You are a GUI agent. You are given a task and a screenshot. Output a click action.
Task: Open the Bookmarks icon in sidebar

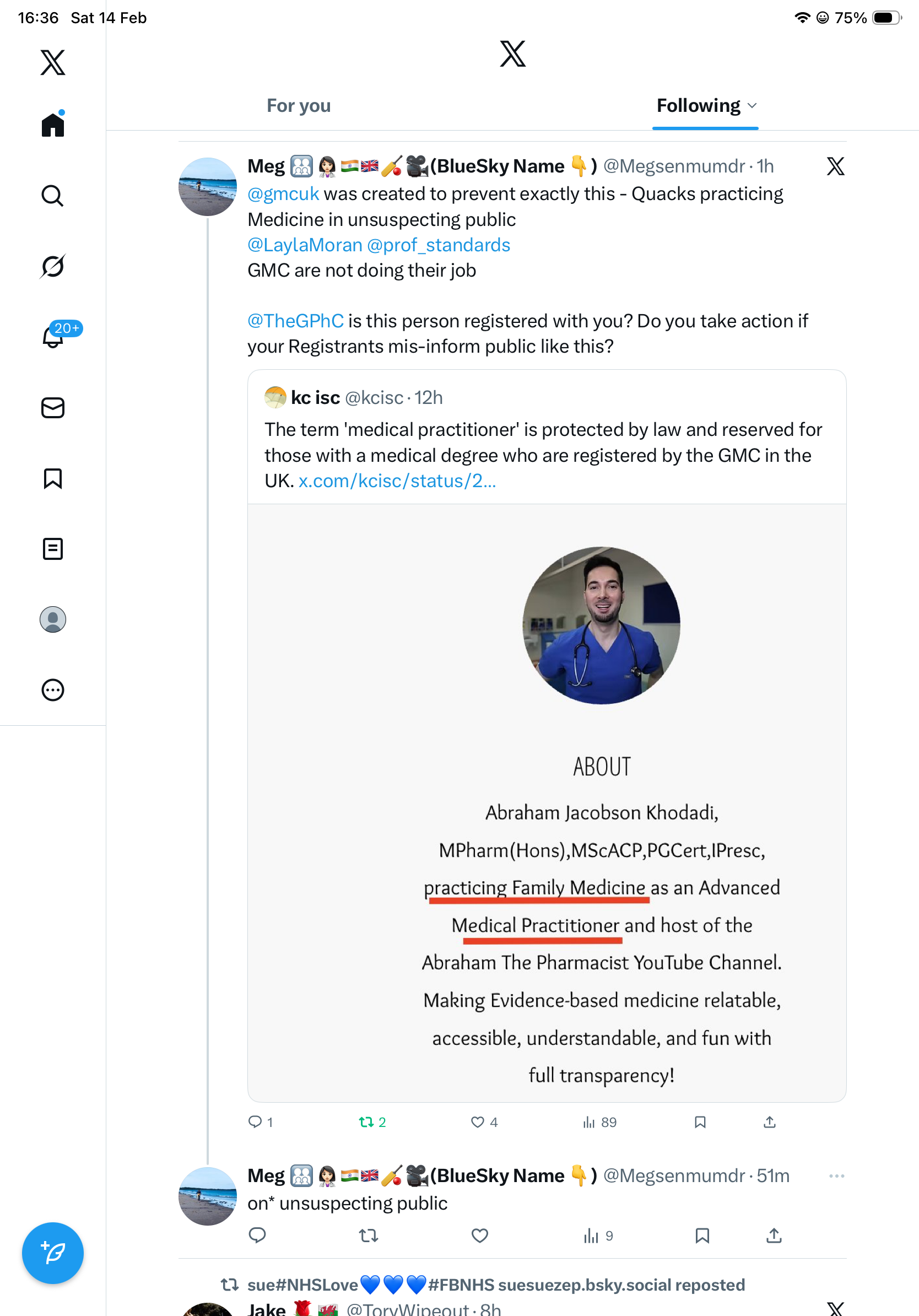click(53, 478)
